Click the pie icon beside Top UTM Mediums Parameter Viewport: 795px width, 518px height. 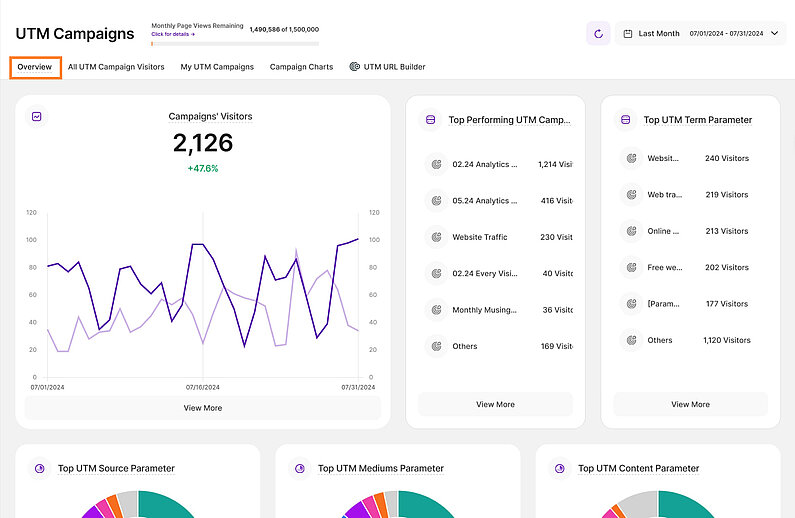point(300,467)
